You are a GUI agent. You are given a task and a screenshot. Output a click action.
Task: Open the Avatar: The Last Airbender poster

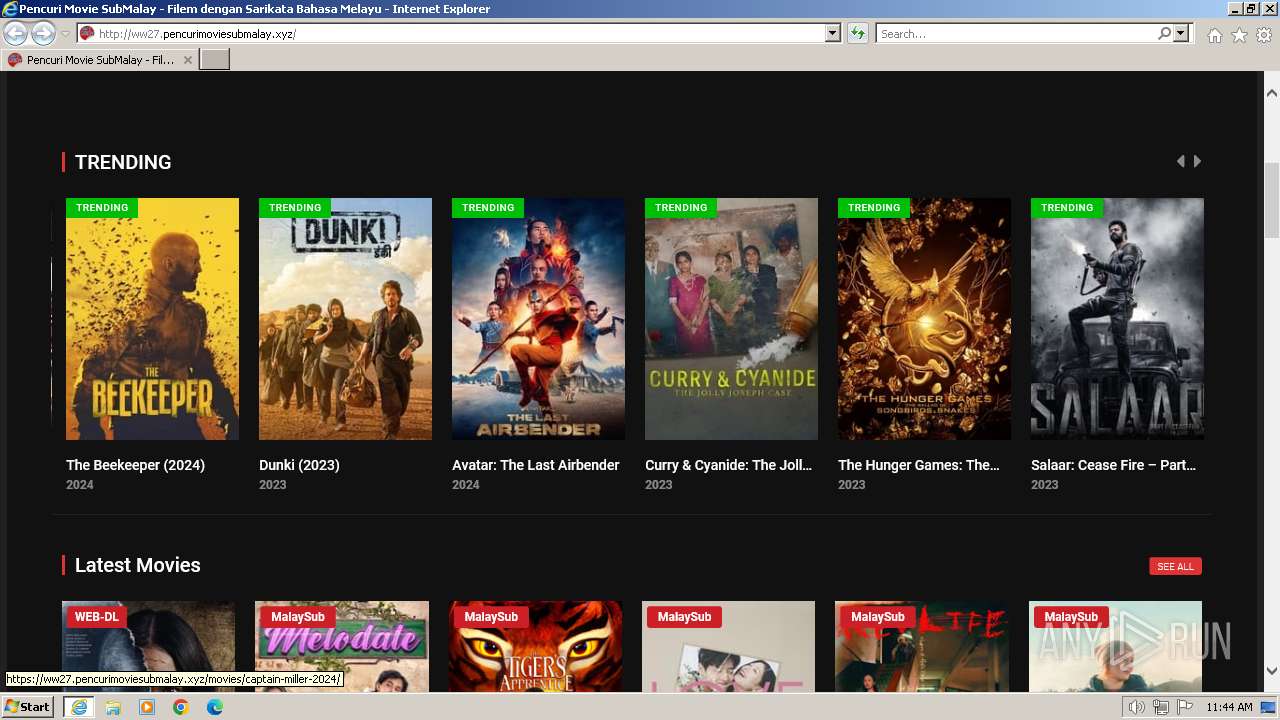point(538,319)
